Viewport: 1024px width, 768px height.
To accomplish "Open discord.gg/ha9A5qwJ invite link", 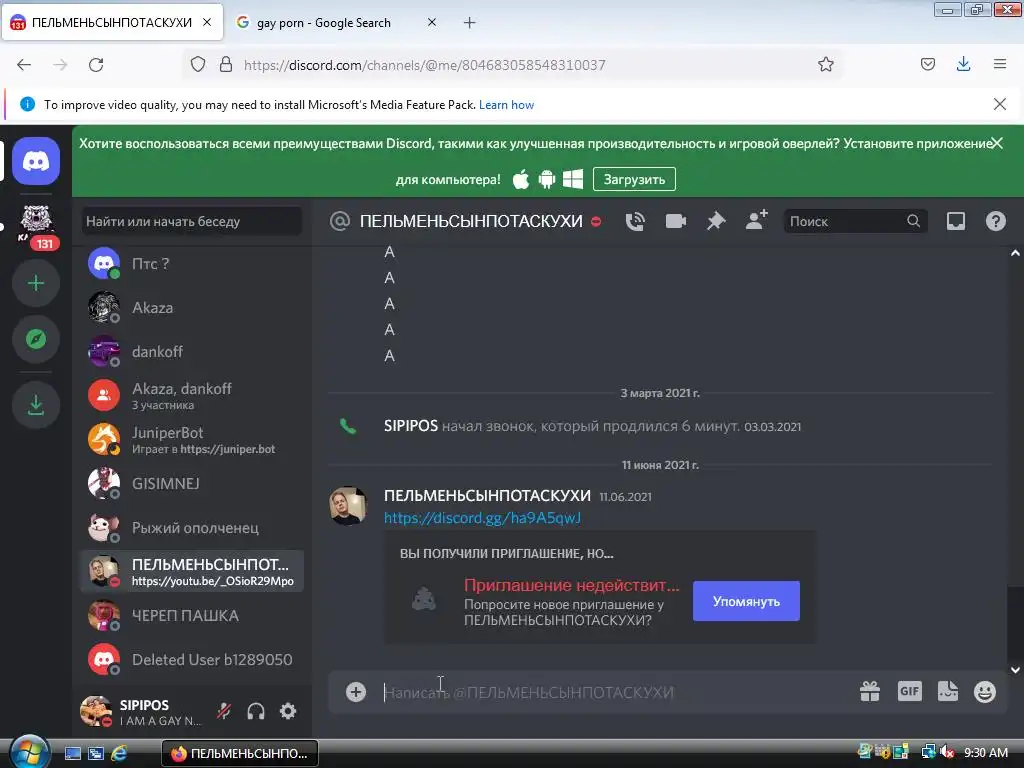I will tap(482, 518).
